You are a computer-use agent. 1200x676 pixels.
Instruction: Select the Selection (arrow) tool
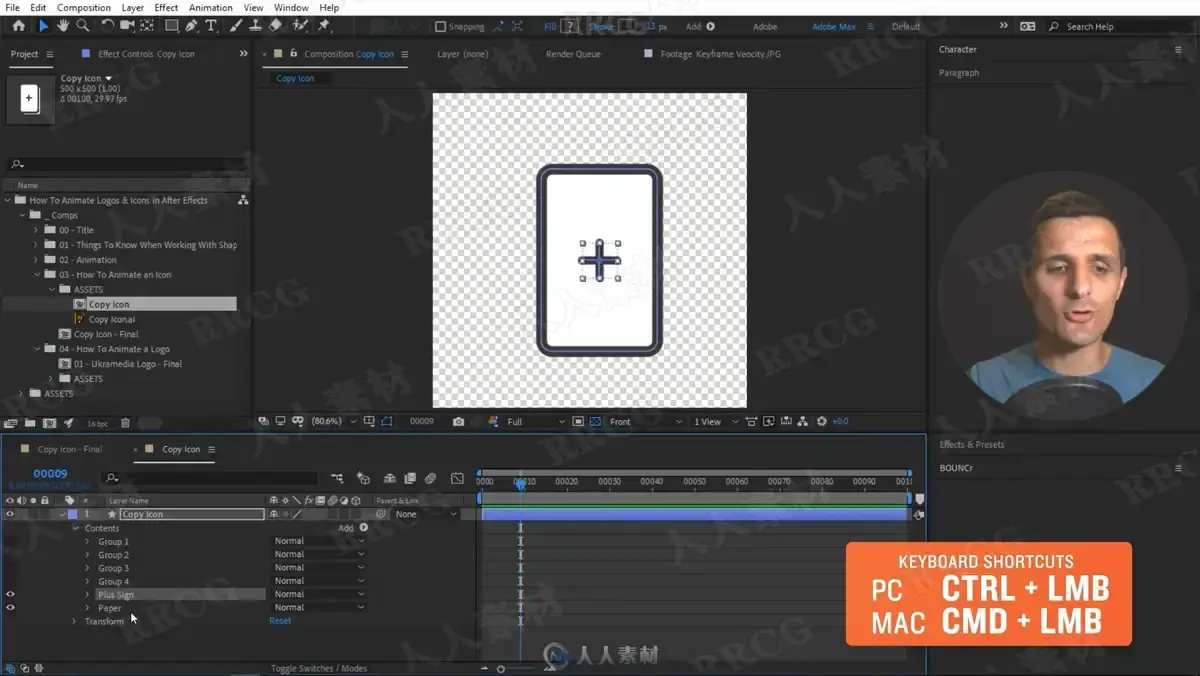[x=43, y=26]
